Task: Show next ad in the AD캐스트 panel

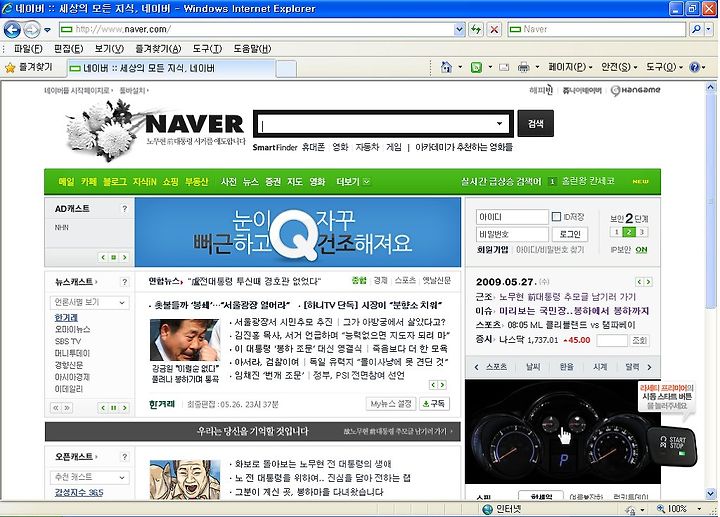Action: coord(124,257)
